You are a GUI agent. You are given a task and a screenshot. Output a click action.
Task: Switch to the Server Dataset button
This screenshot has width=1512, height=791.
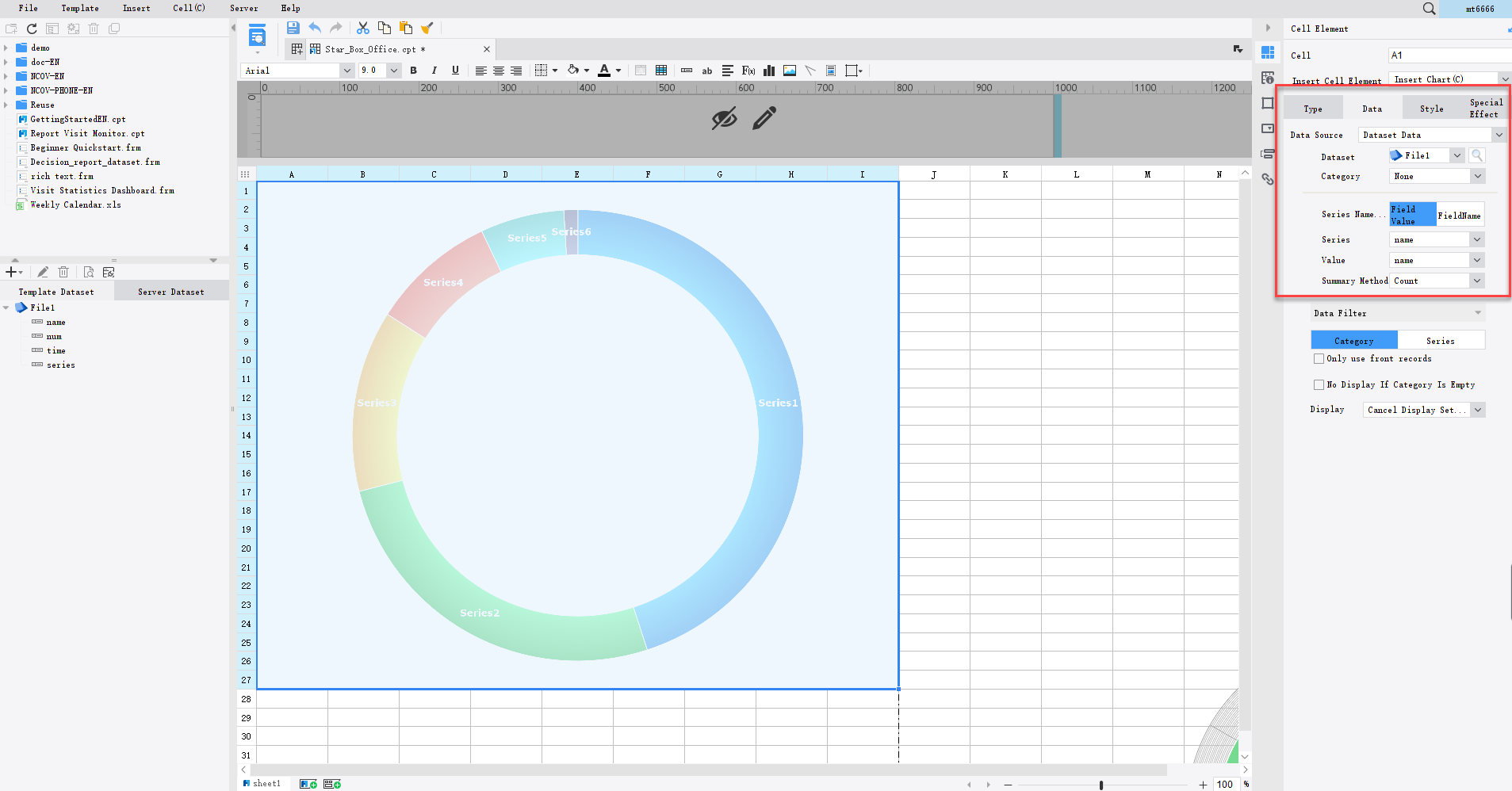click(x=170, y=291)
